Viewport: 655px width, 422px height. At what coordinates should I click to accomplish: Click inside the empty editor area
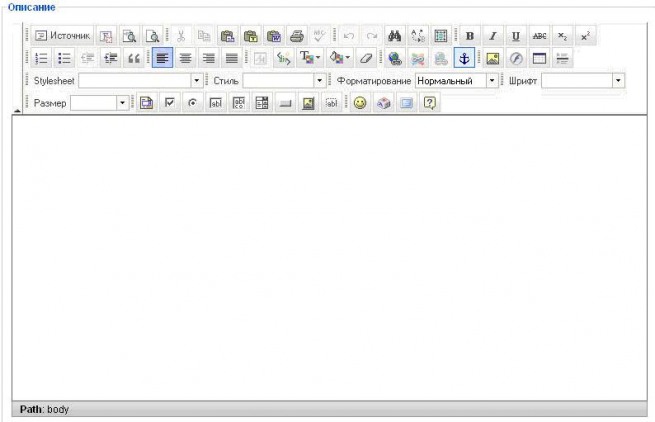329,257
